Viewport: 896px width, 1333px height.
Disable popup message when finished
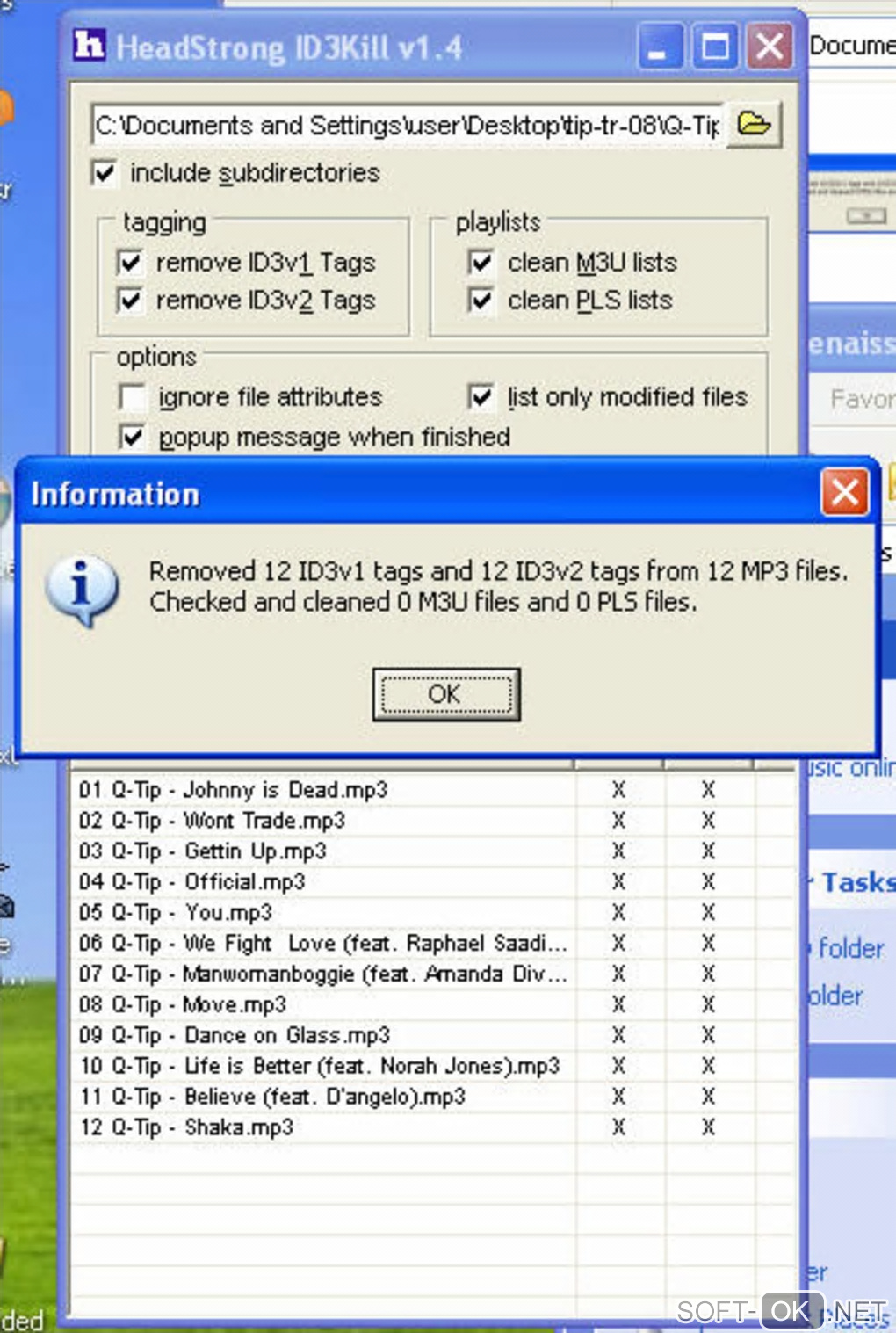click(x=132, y=437)
